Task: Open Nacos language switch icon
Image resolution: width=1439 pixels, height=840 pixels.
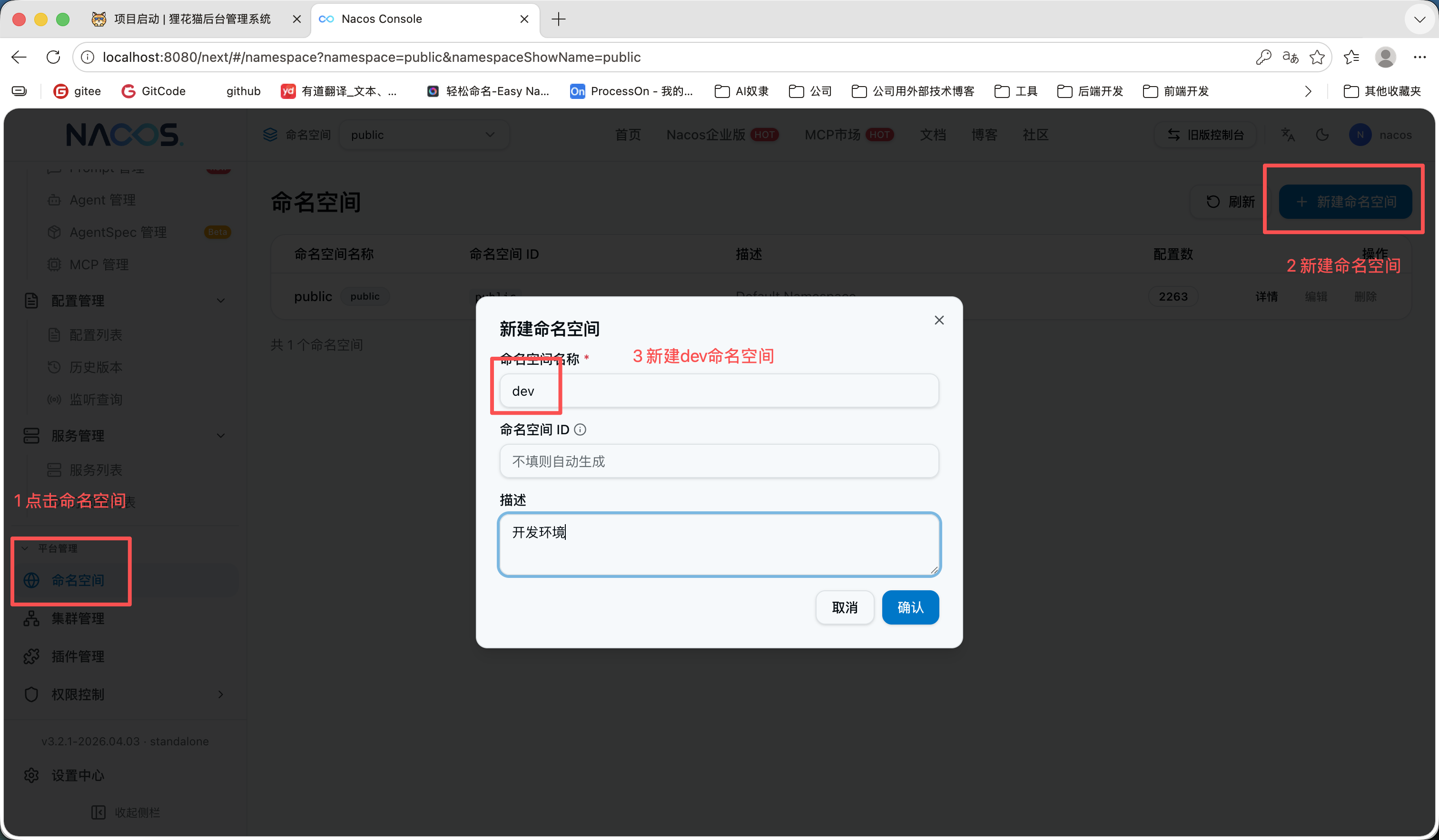Action: (1288, 135)
